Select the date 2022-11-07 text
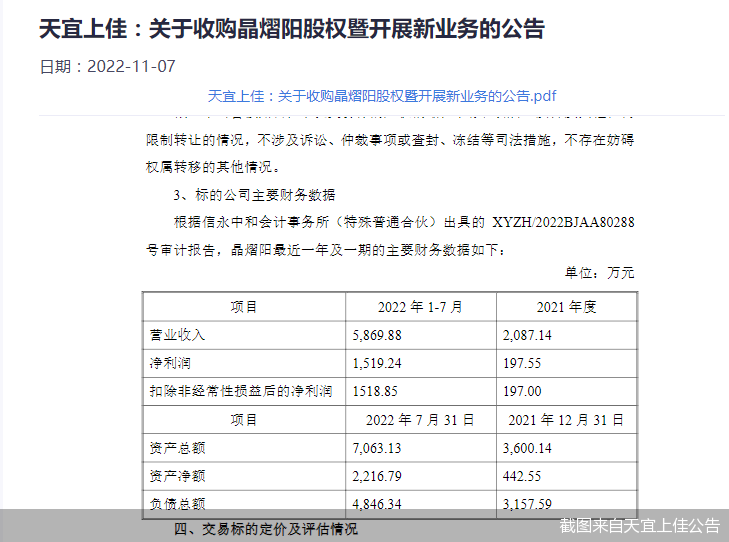This screenshot has width=729, height=542. click(x=131, y=66)
